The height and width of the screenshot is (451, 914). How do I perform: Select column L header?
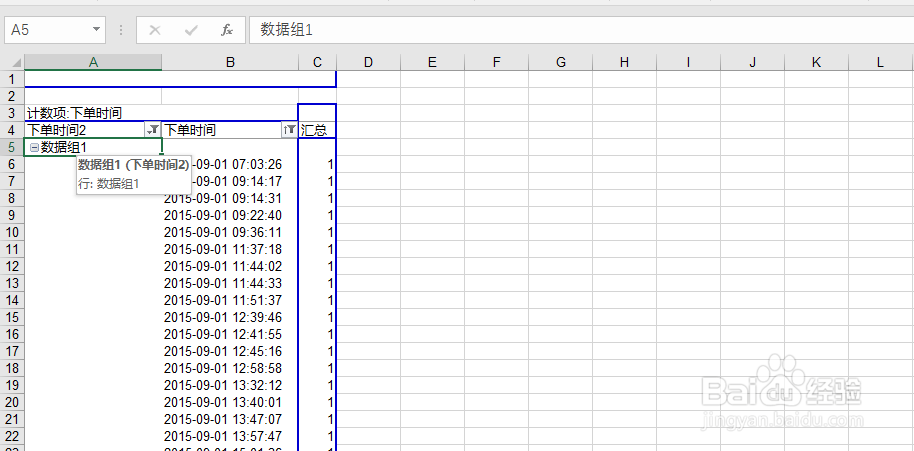pyautogui.click(x=881, y=62)
